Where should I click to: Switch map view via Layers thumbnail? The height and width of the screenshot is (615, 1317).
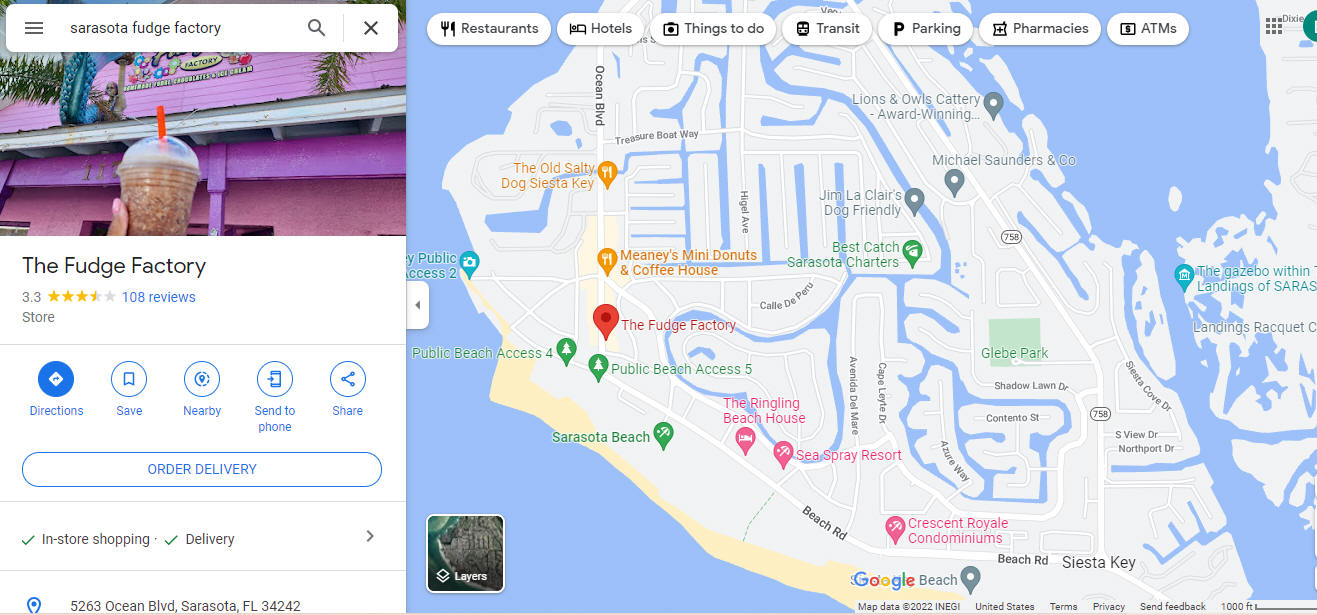pyautogui.click(x=466, y=553)
